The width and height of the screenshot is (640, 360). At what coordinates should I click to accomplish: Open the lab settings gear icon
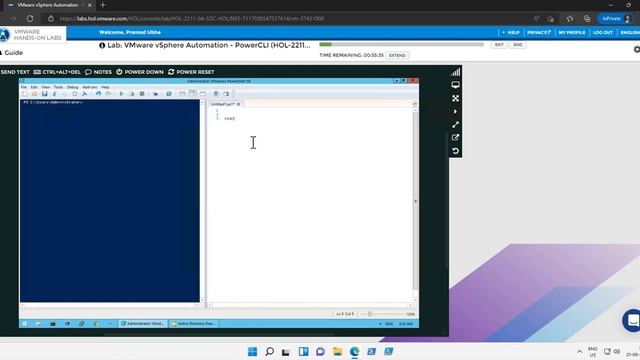637,49
